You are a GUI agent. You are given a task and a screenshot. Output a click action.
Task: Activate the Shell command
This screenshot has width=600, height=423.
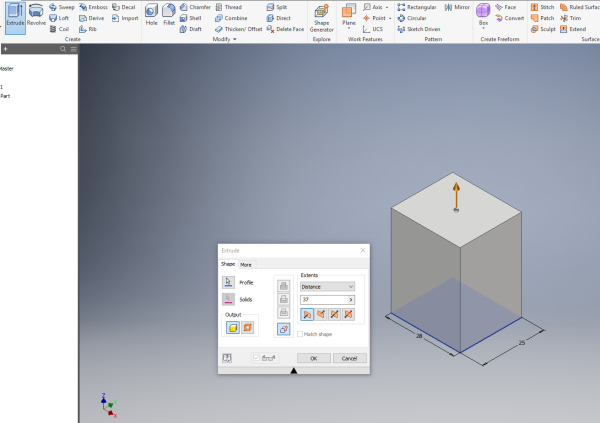(191, 18)
